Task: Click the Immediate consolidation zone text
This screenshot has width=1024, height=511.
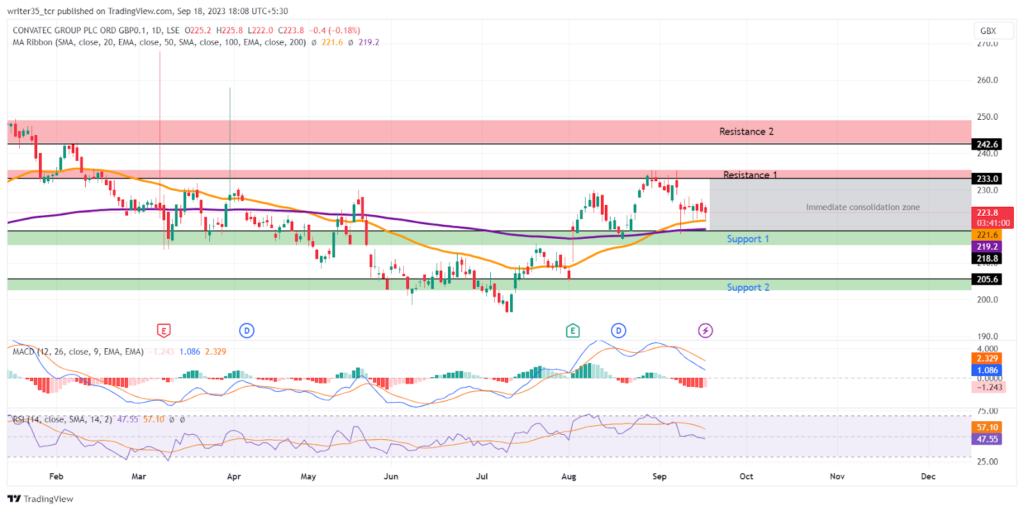Action: (x=863, y=206)
